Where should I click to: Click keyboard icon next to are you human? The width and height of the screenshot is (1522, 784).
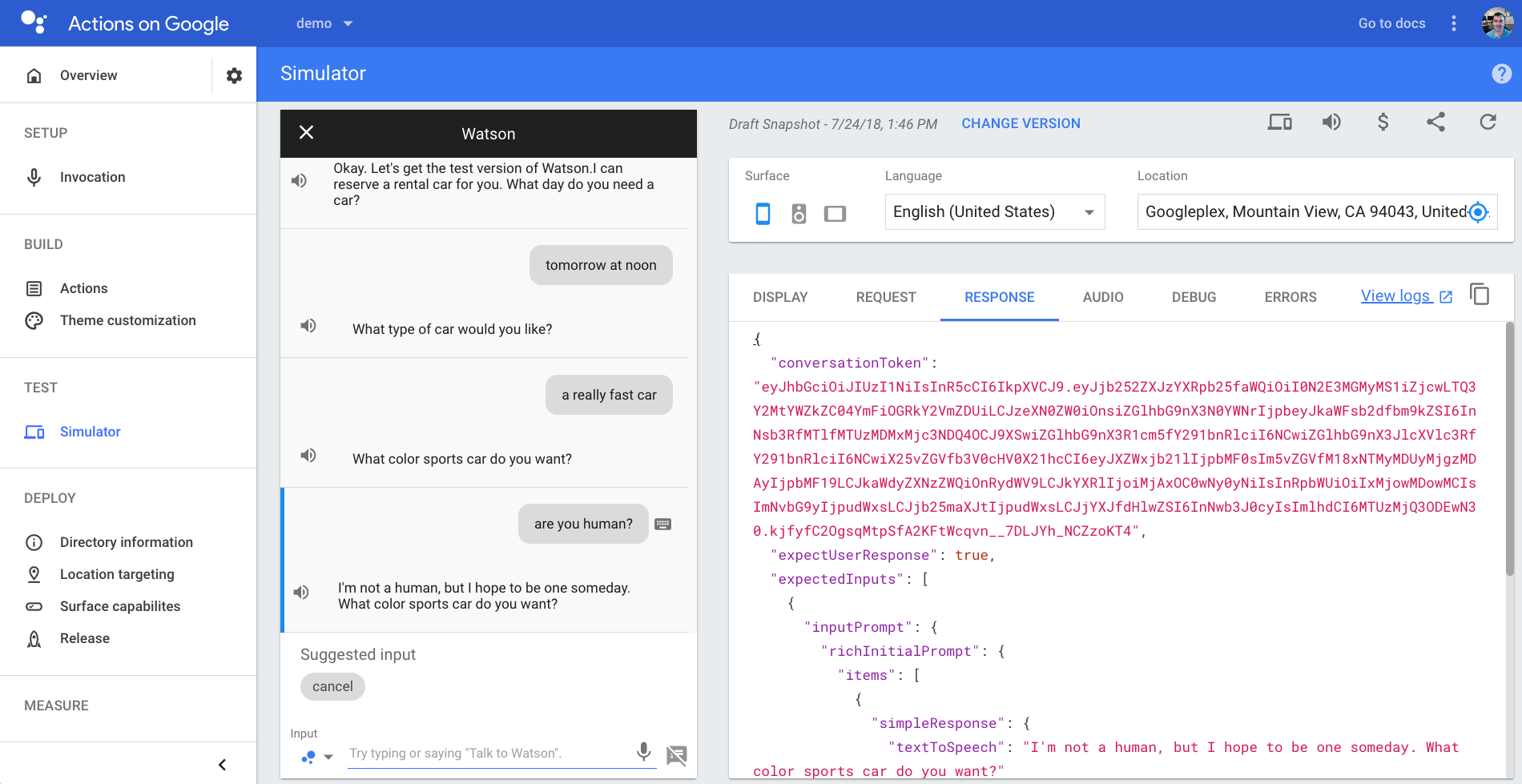(663, 525)
